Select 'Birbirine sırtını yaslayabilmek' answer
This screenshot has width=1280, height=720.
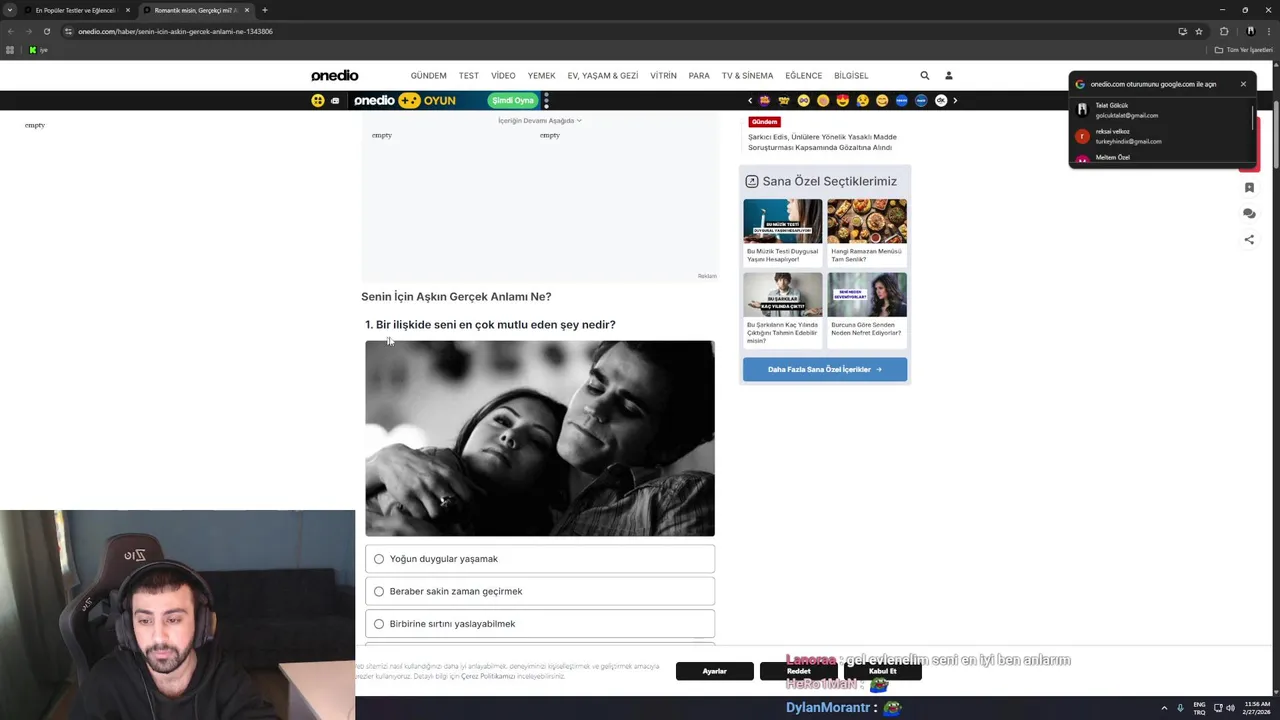click(540, 624)
